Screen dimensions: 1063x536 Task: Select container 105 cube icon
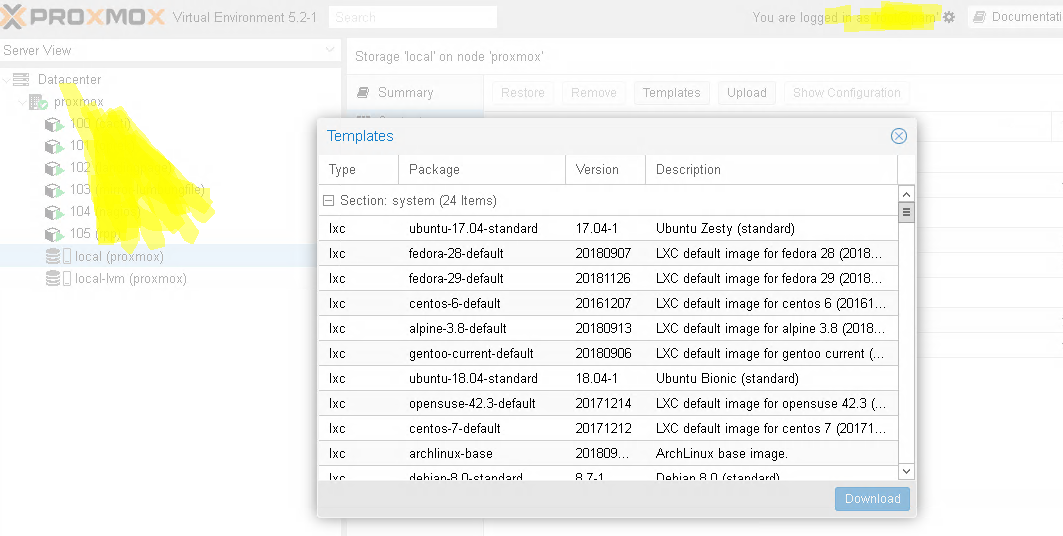pos(54,234)
